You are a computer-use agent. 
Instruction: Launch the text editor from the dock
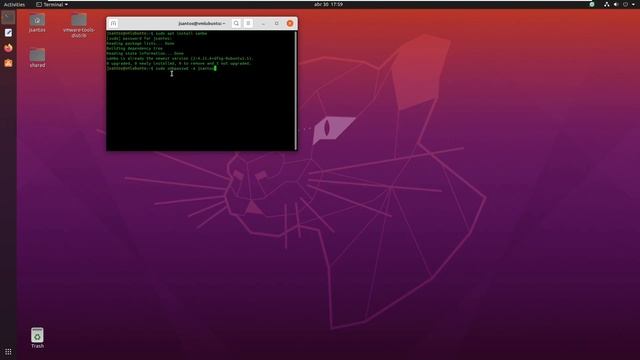click(8, 33)
